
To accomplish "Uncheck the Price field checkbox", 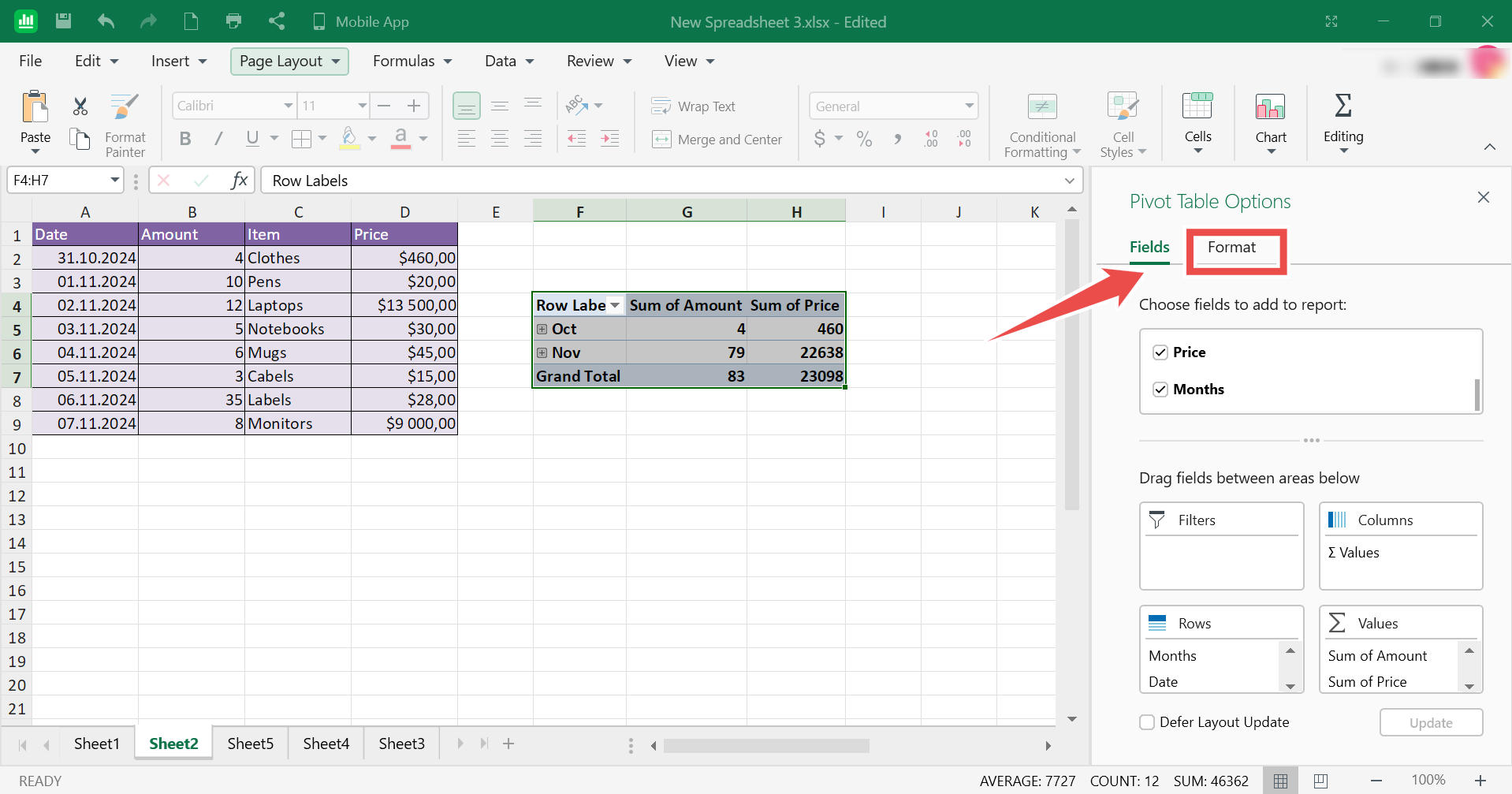I will (x=1160, y=352).
